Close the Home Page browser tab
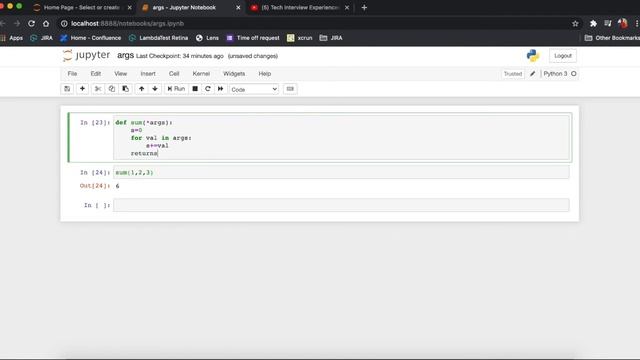The width and height of the screenshot is (640, 360). 129,7
